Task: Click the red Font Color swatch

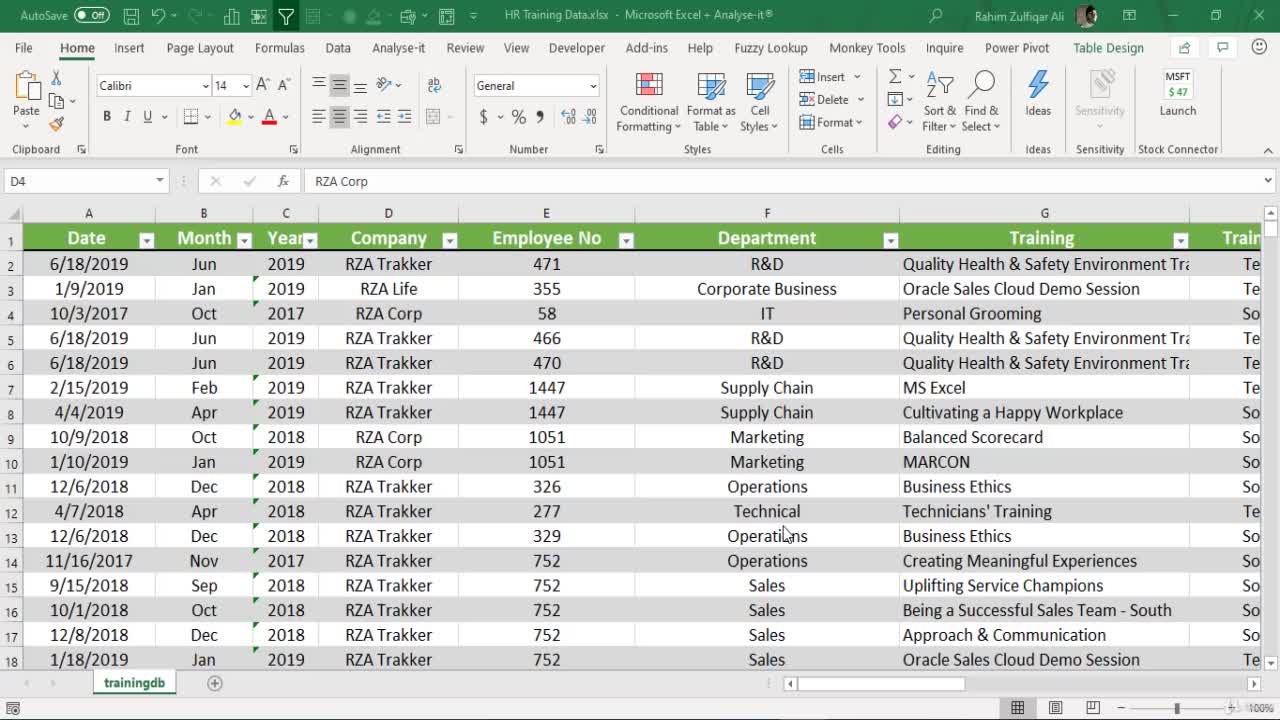Action: 269,117
